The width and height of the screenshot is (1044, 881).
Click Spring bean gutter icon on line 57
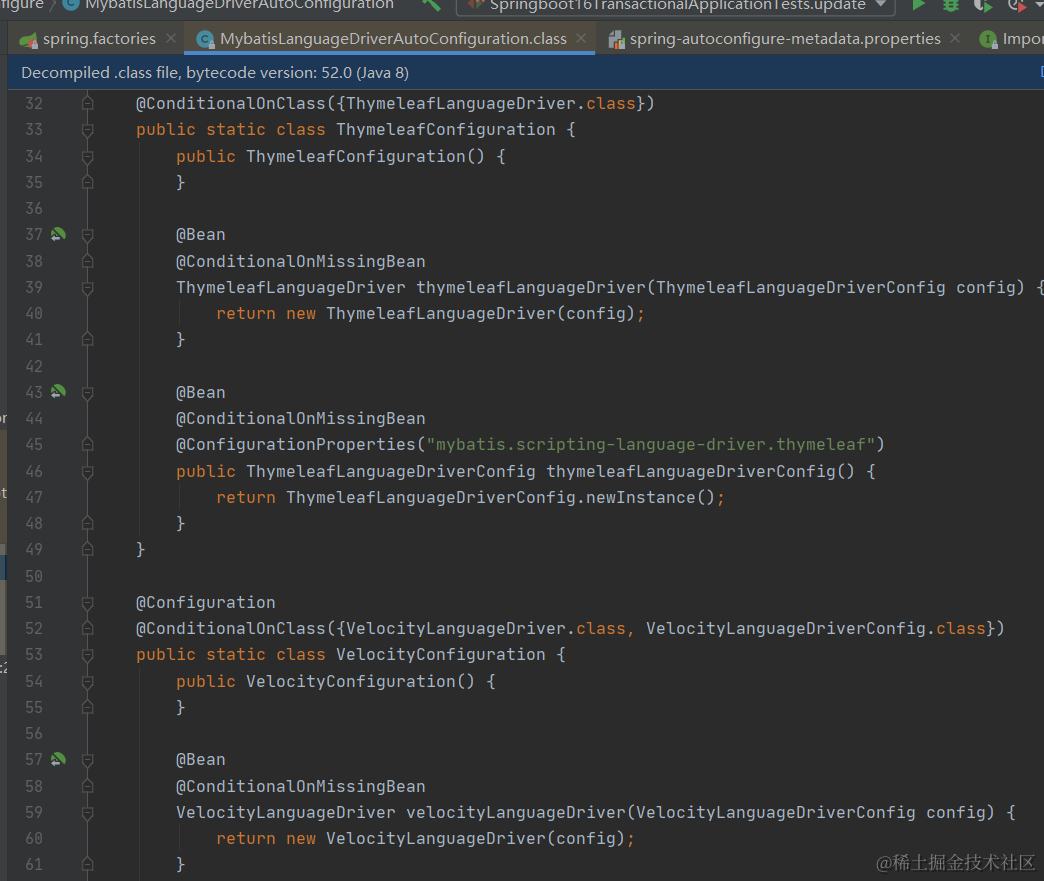coord(59,759)
